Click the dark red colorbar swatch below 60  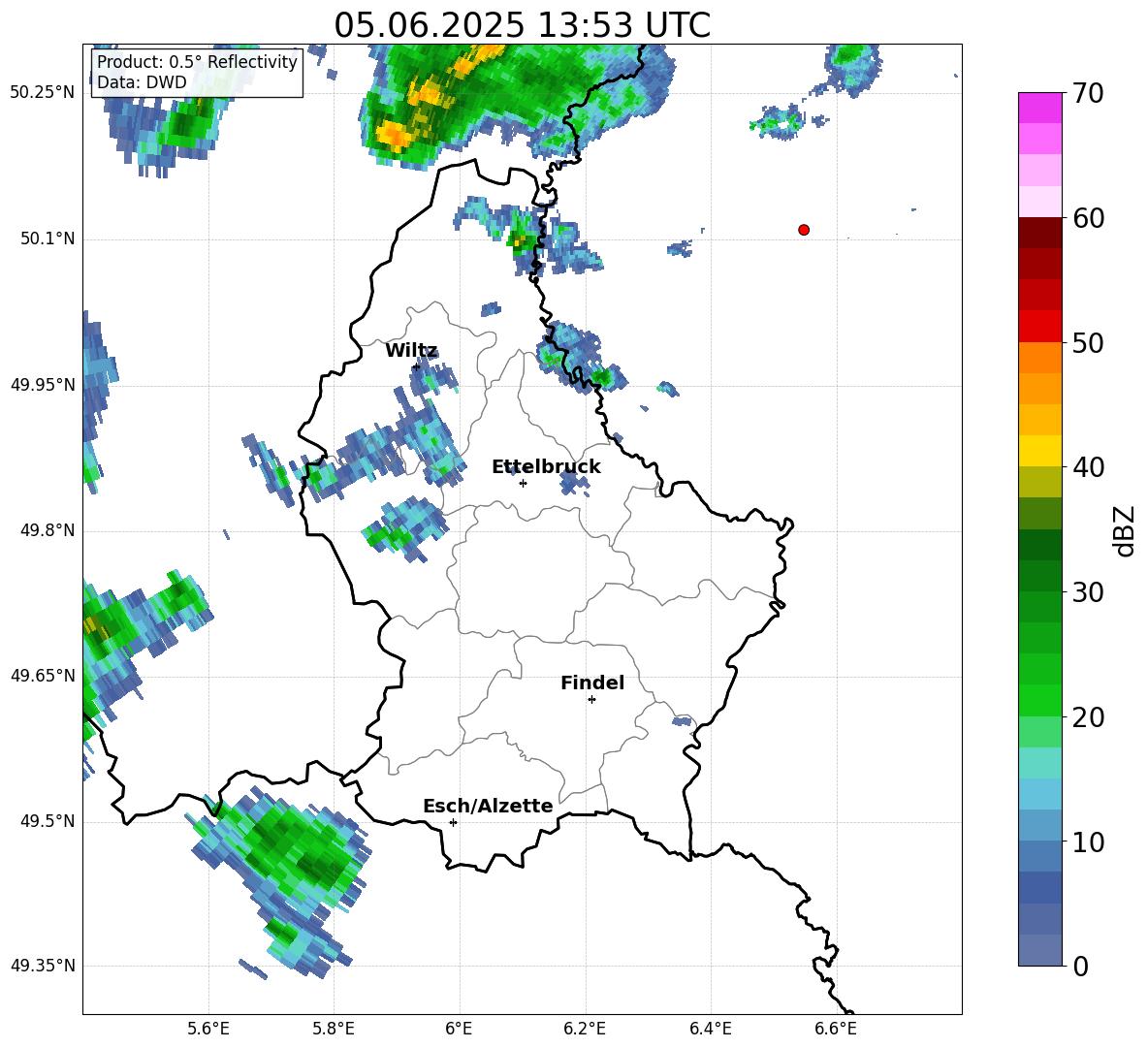[x=1039, y=233]
